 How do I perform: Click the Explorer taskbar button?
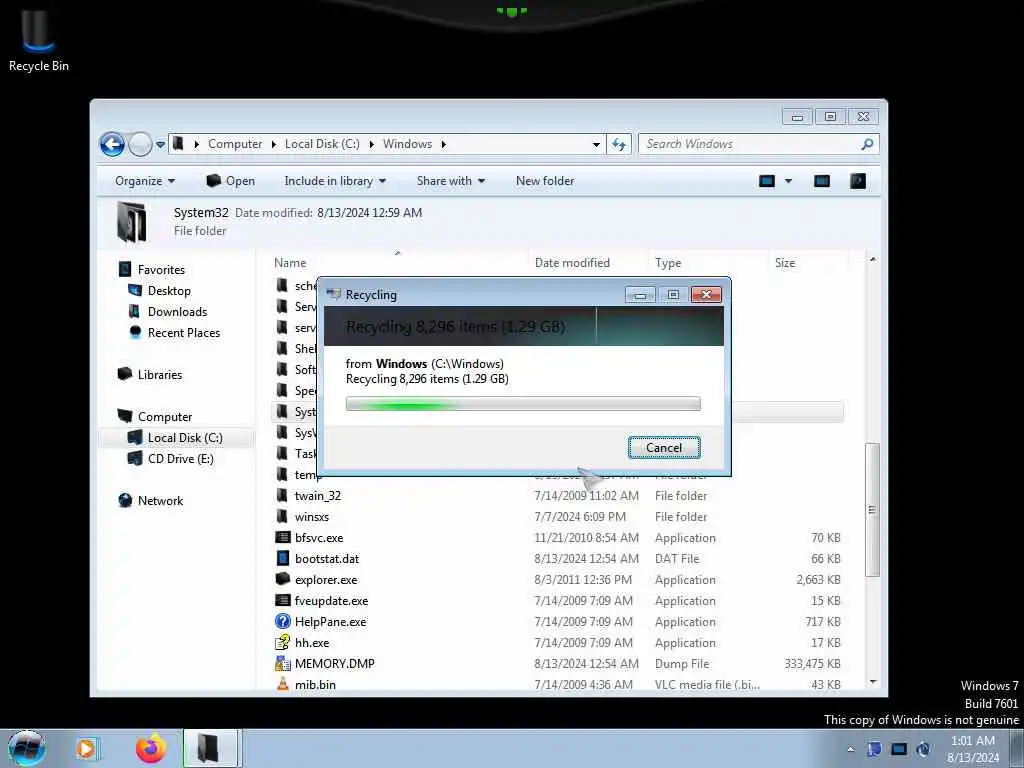click(210, 748)
